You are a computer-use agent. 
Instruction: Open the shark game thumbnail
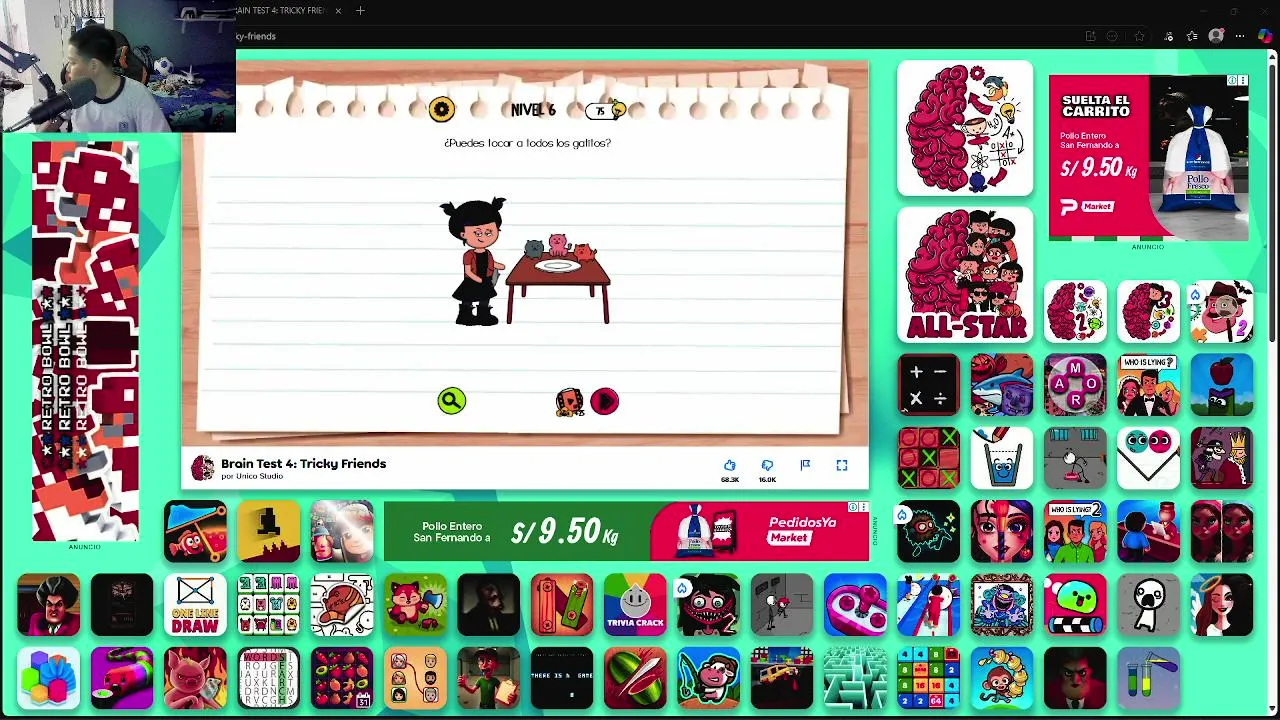[1002, 385]
